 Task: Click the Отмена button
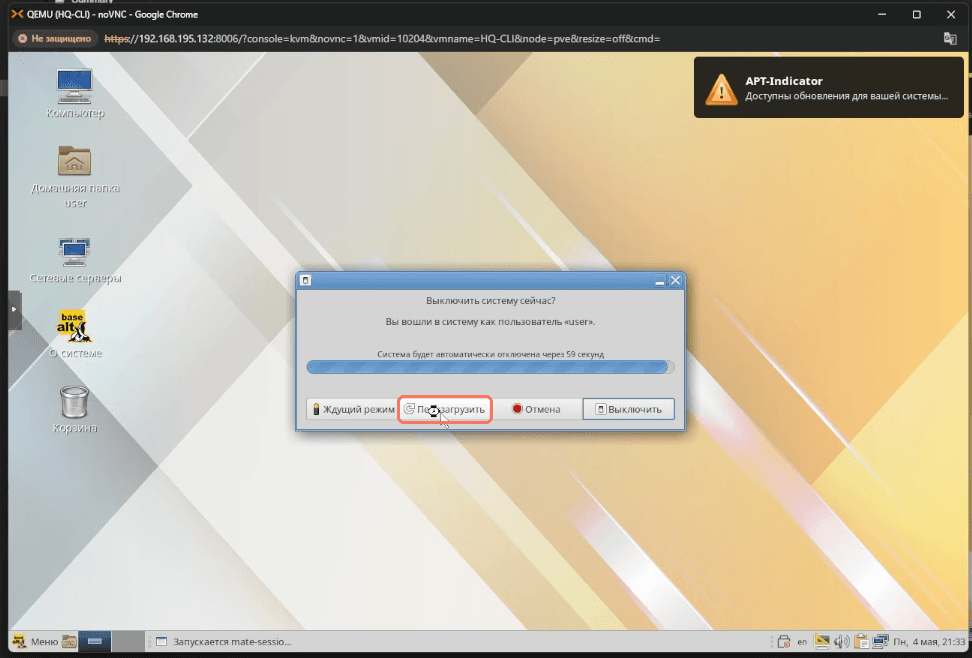click(x=536, y=409)
